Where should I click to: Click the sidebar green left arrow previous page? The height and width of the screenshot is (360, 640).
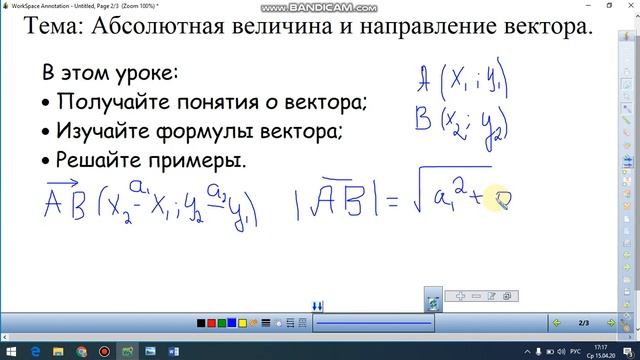(627, 254)
